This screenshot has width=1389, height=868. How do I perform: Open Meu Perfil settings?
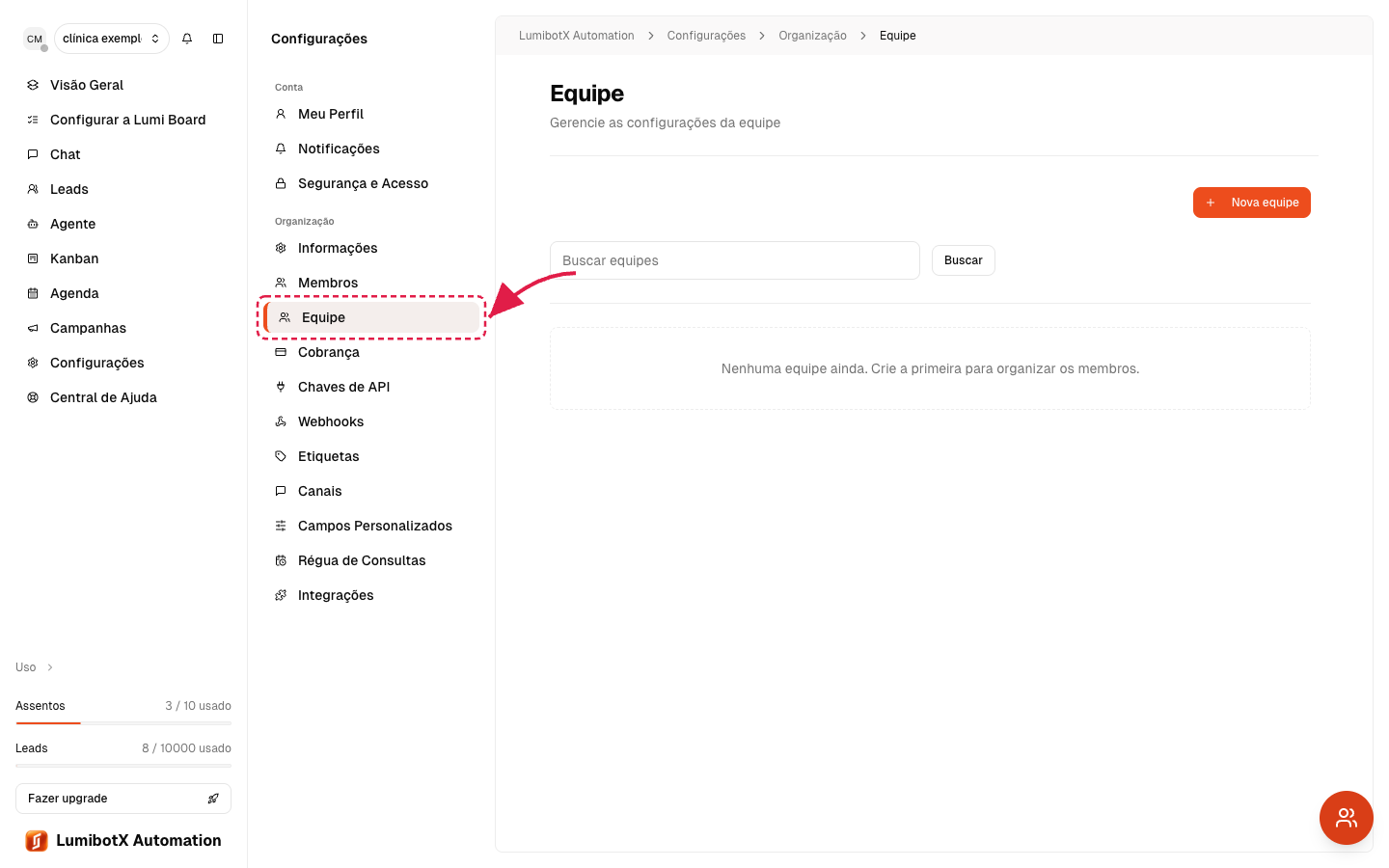click(371, 114)
